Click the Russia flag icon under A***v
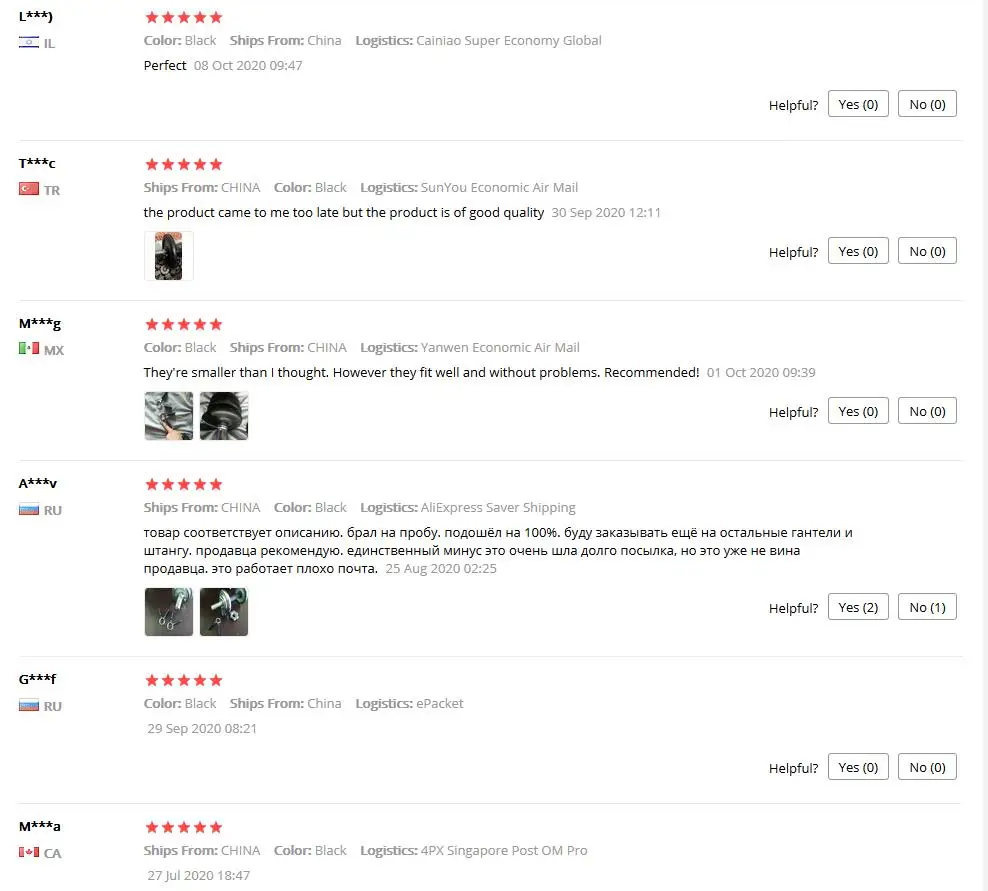Image resolution: width=988 pixels, height=891 pixels. (x=28, y=509)
